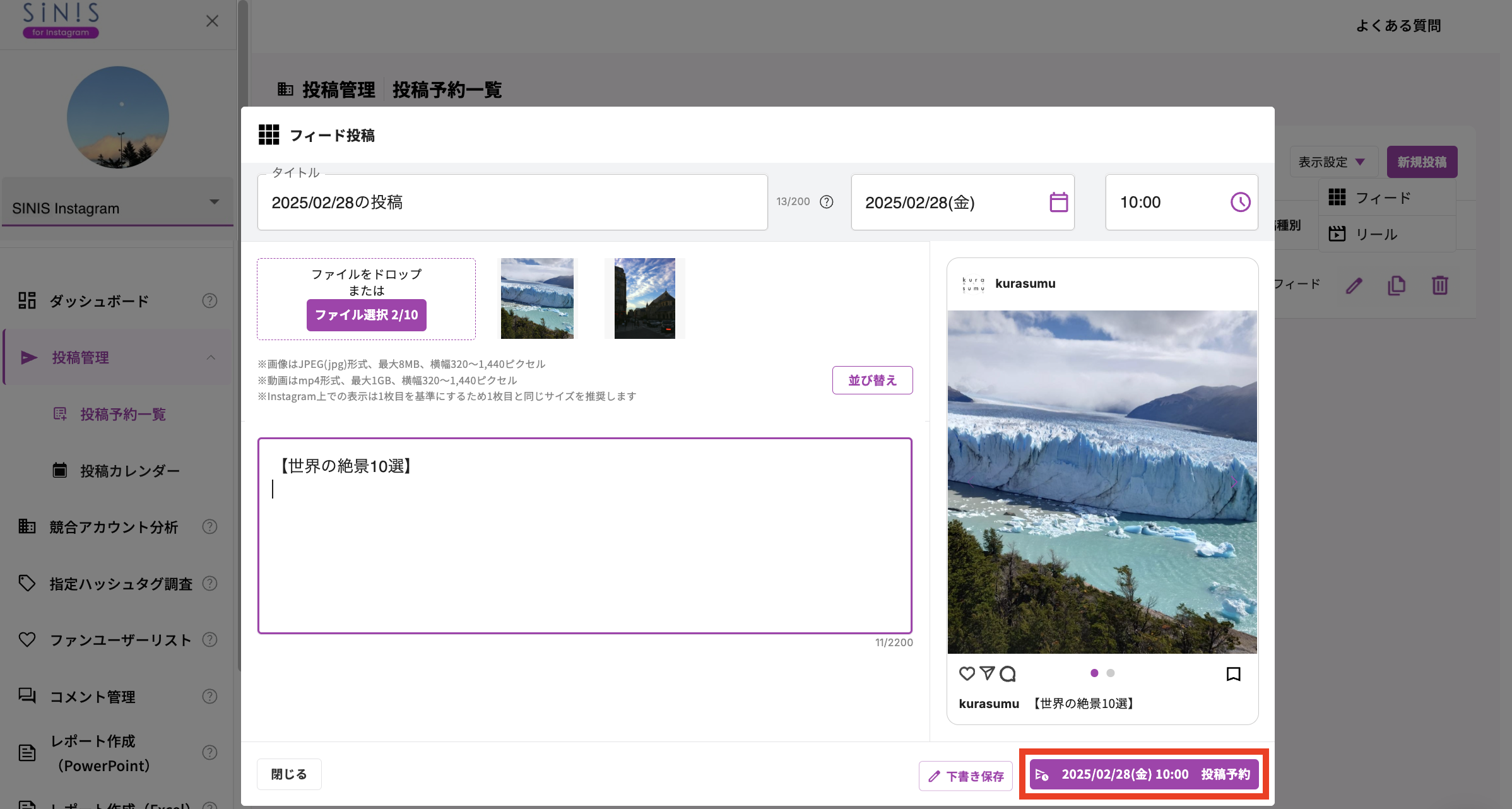Viewport: 1512px width, 809px height.
Task: Select the second uploaded image thumbnail
Action: click(x=643, y=298)
